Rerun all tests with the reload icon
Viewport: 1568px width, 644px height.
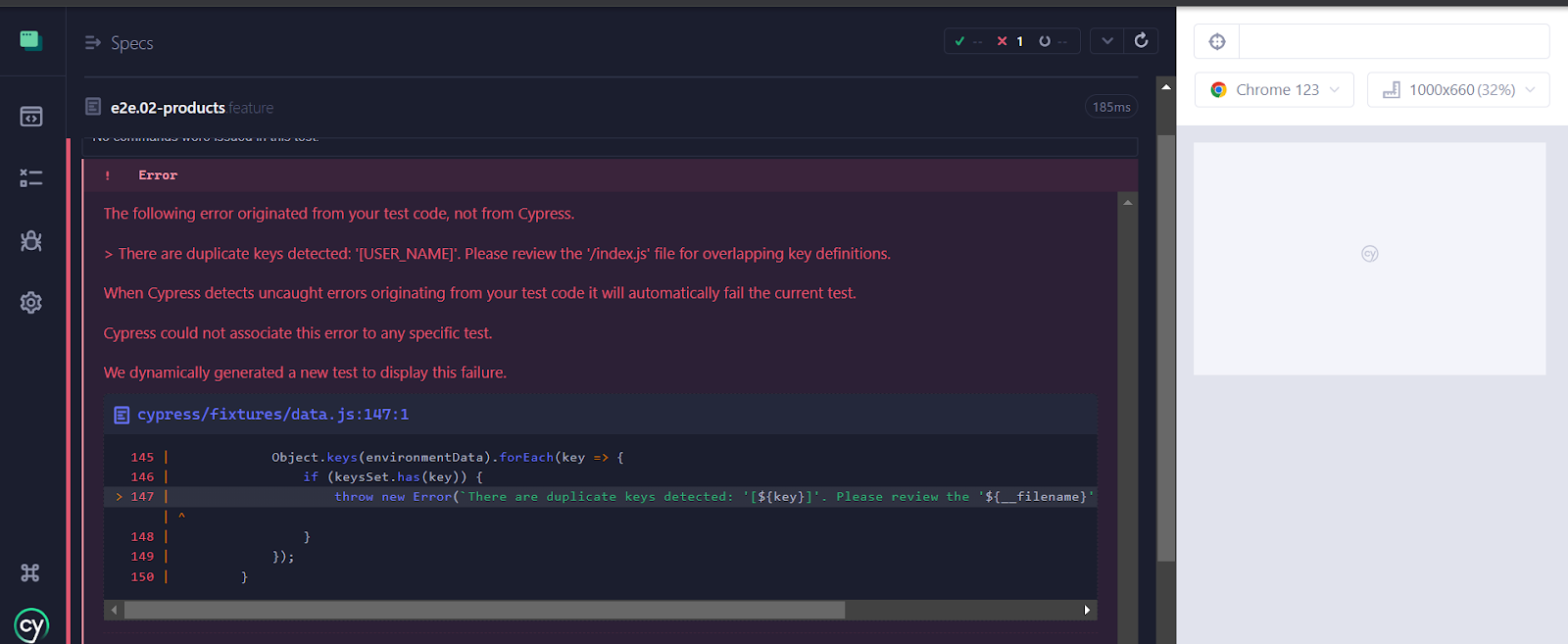[1141, 40]
